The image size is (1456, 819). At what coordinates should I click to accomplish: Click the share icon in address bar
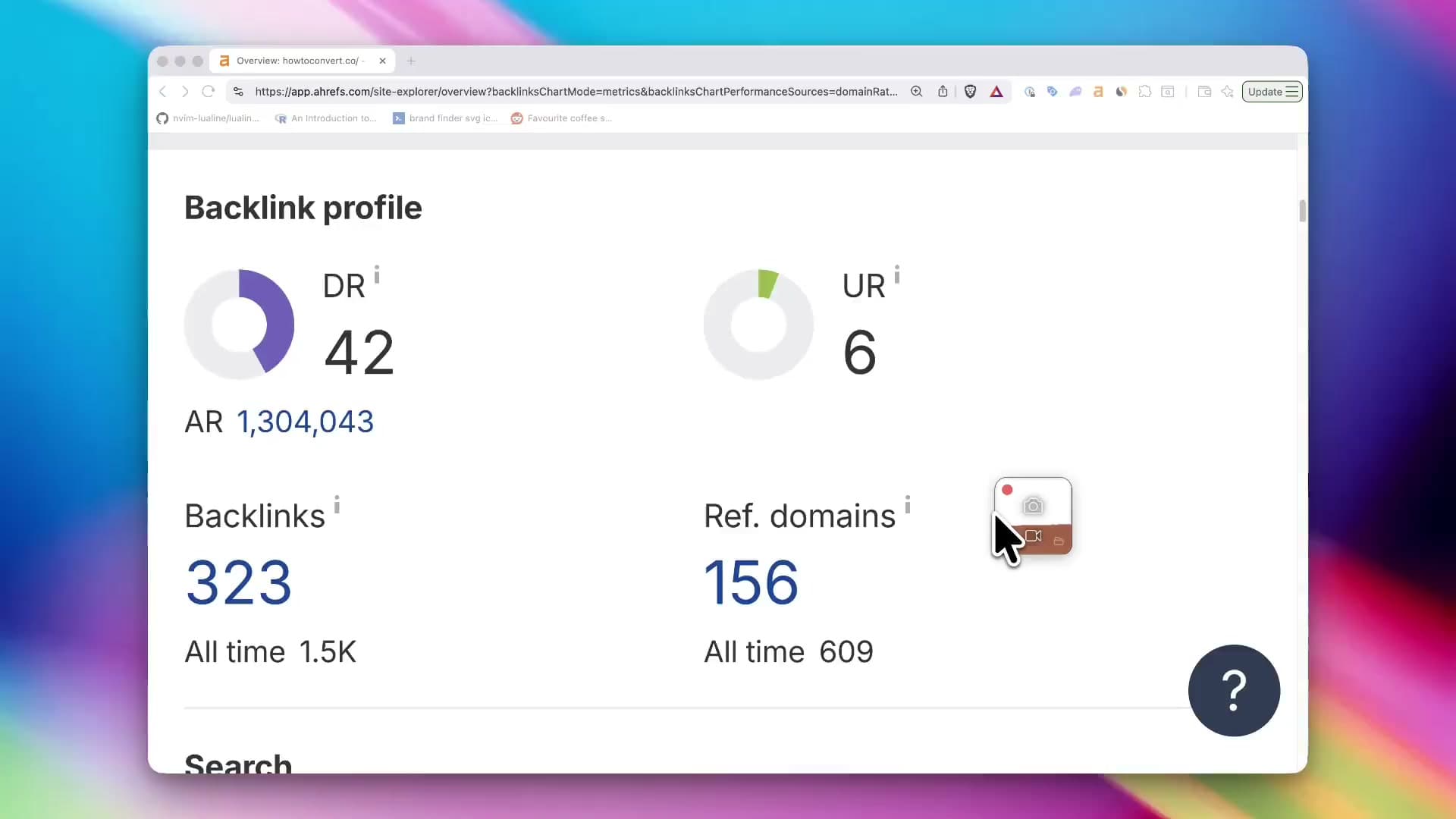[943, 92]
